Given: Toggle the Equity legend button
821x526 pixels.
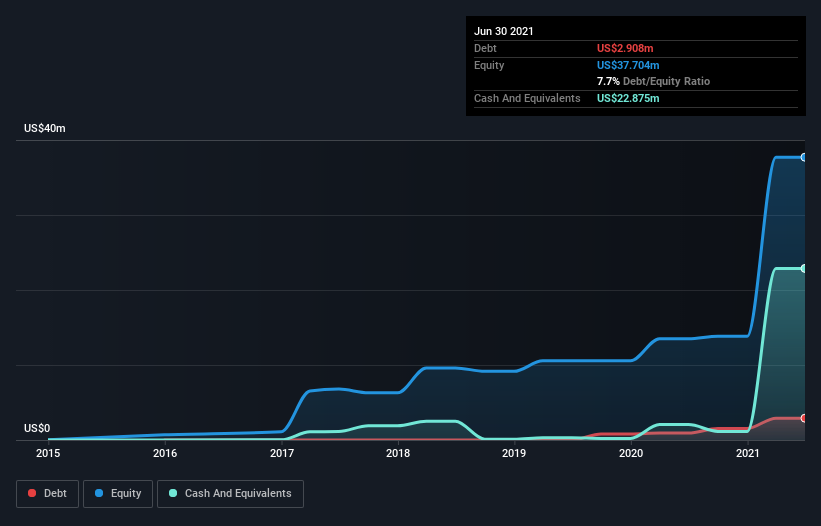Looking at the screenshot, I should tap(118, 494).
